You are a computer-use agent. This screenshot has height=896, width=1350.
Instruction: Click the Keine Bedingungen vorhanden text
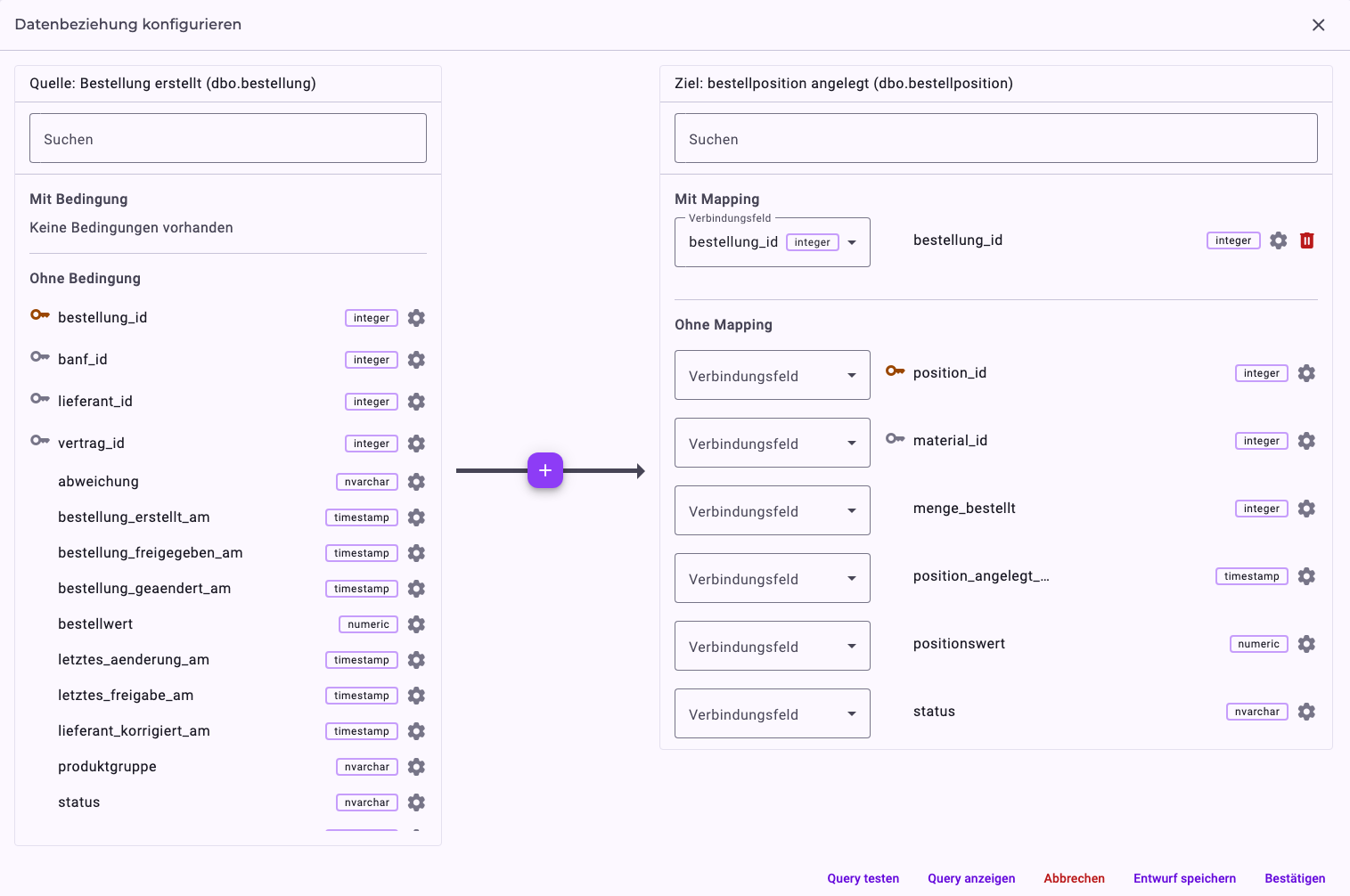[x=131, y=228]
